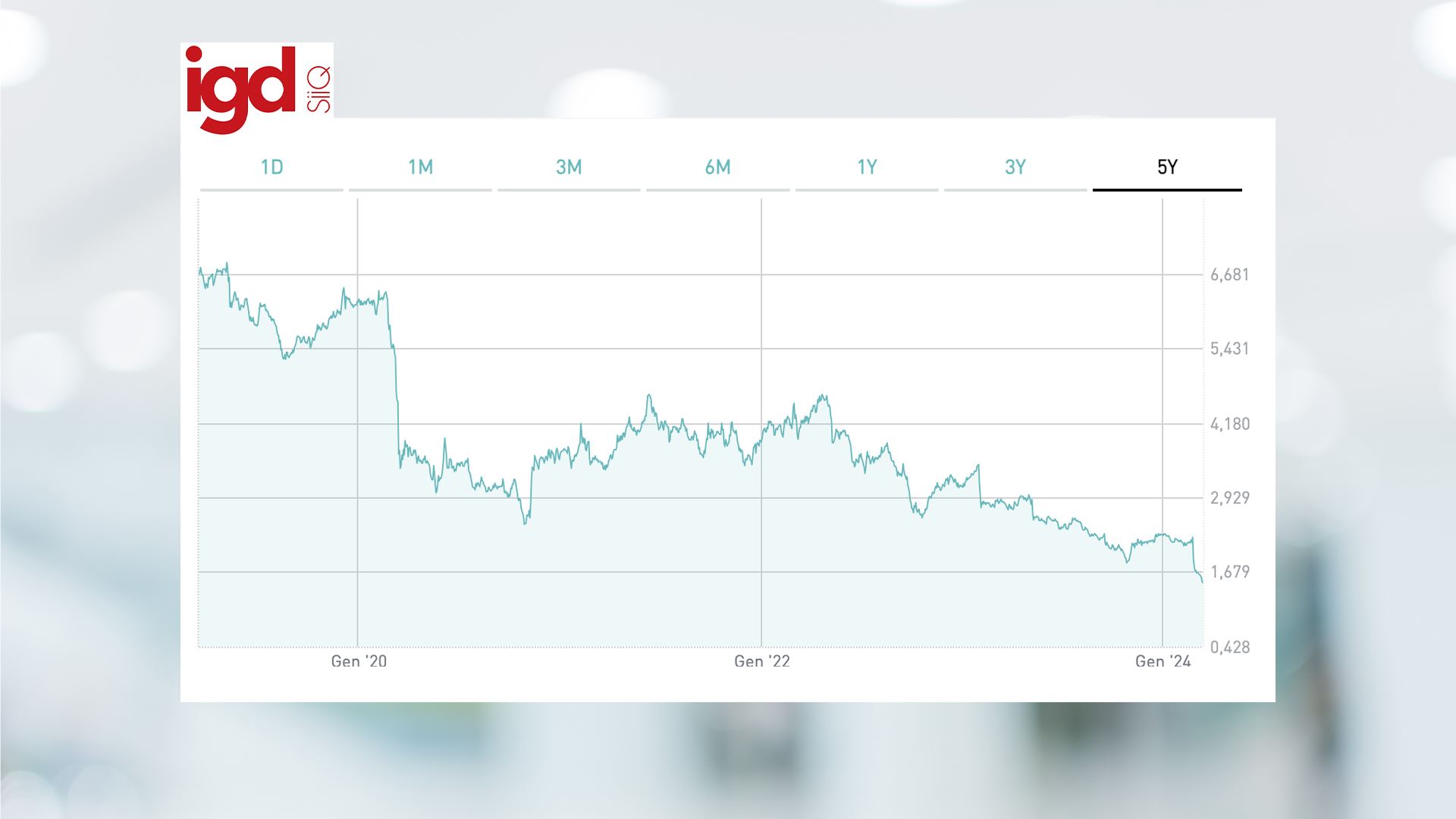Open the 3M time range tab
Viewport: 1456px width, 819px height.
[569, 168]
